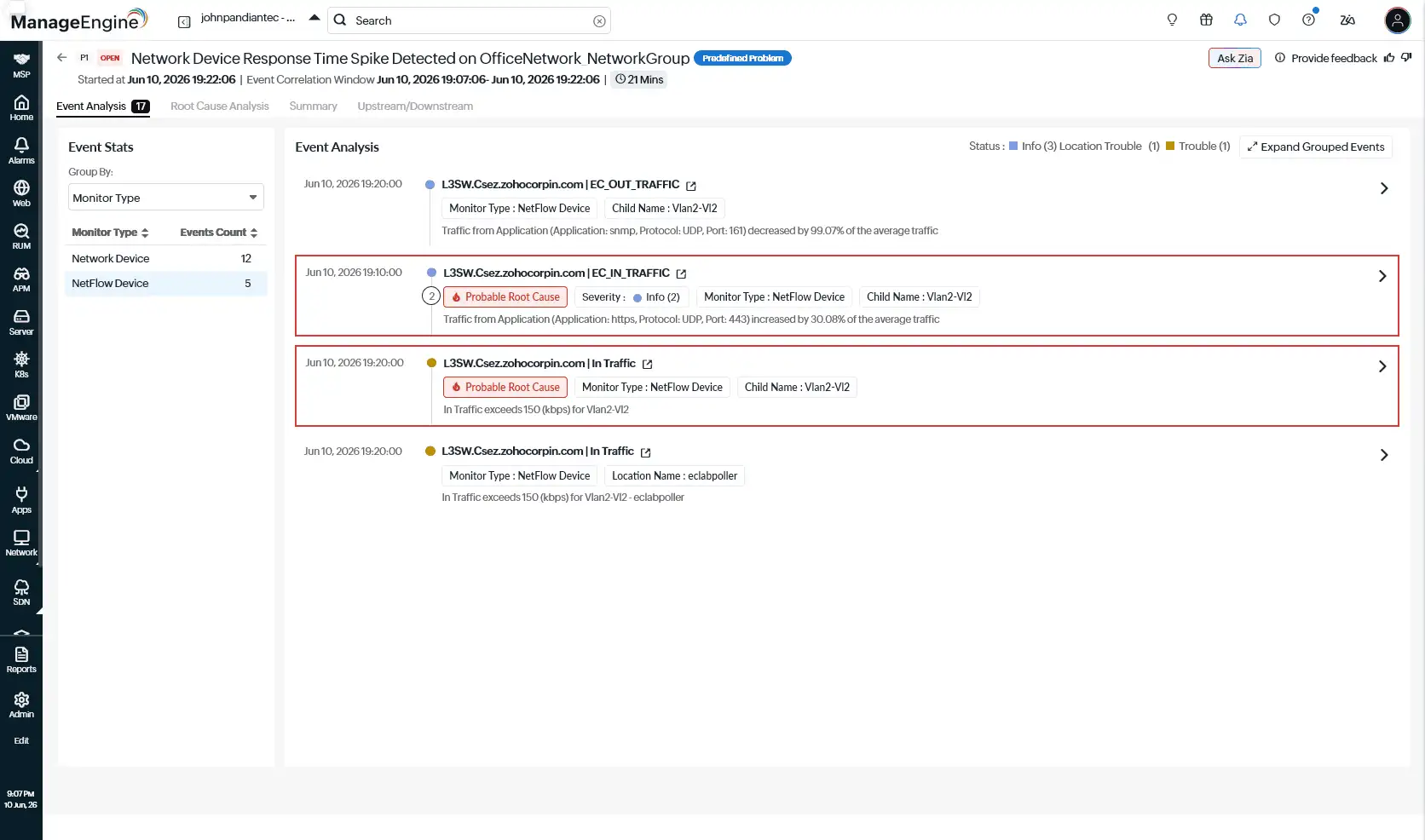1425x840 pixels.
Task: Open SDN section in sidebar
Action: (x=21, y=592)
